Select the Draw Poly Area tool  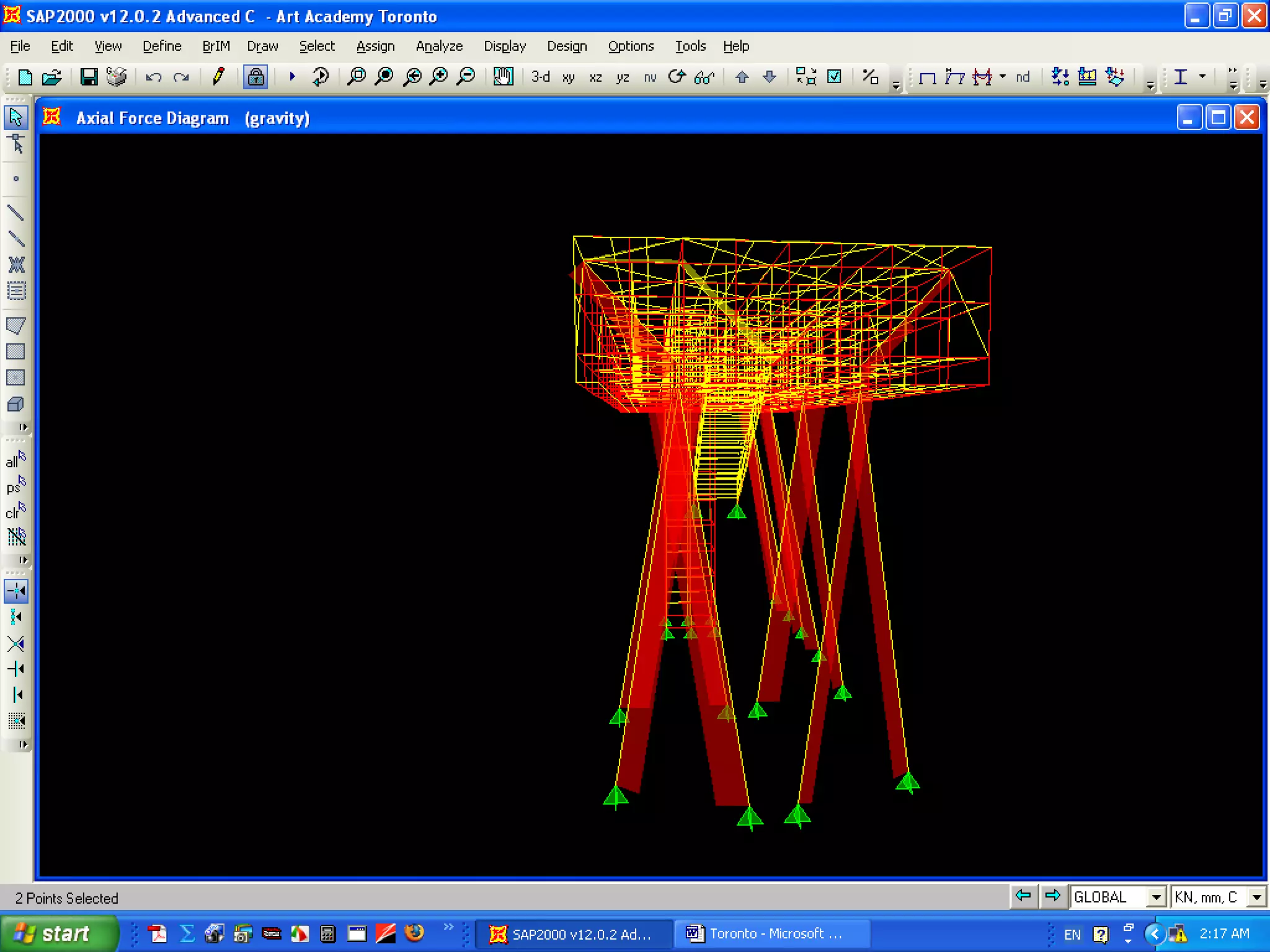click(x=16, y=325)
